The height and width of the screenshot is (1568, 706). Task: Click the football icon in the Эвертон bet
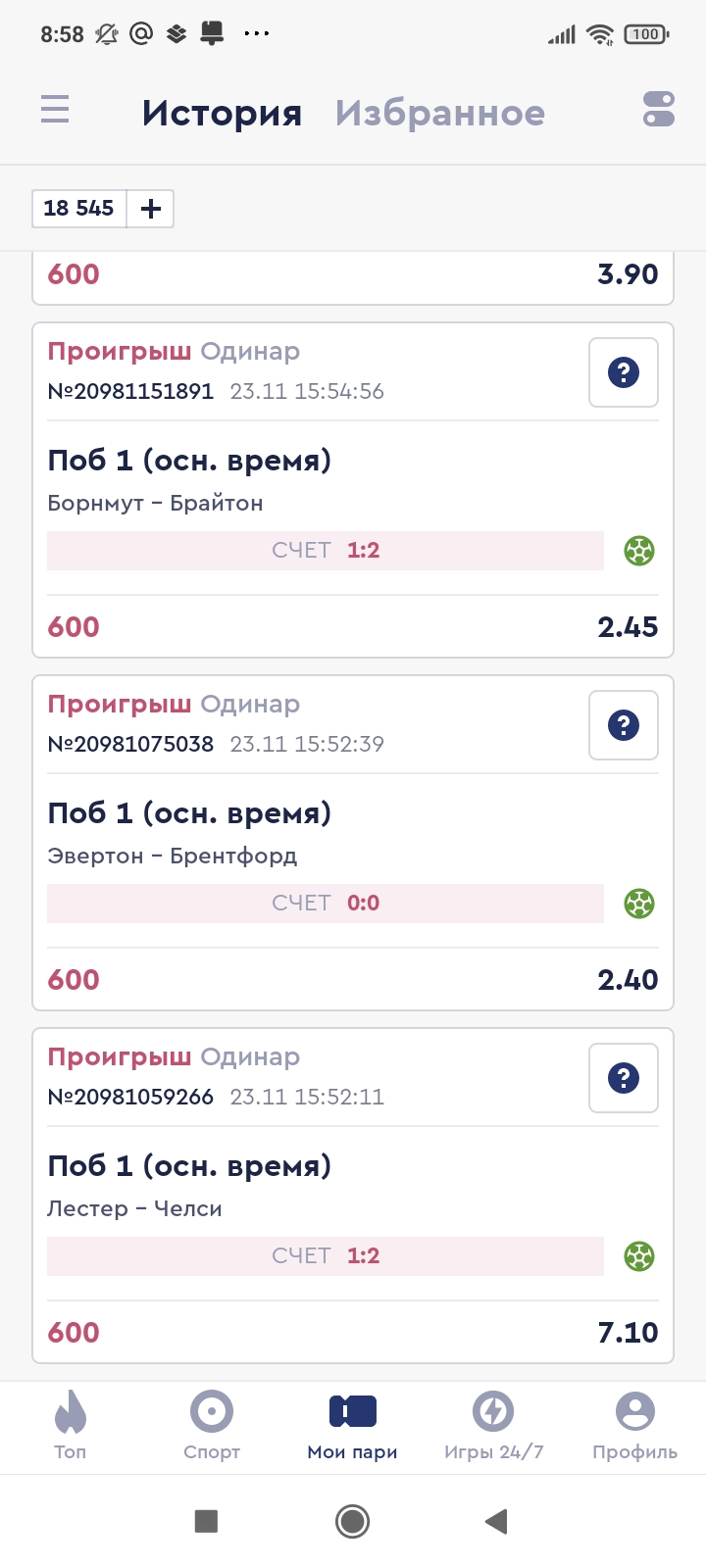point(639,904)
